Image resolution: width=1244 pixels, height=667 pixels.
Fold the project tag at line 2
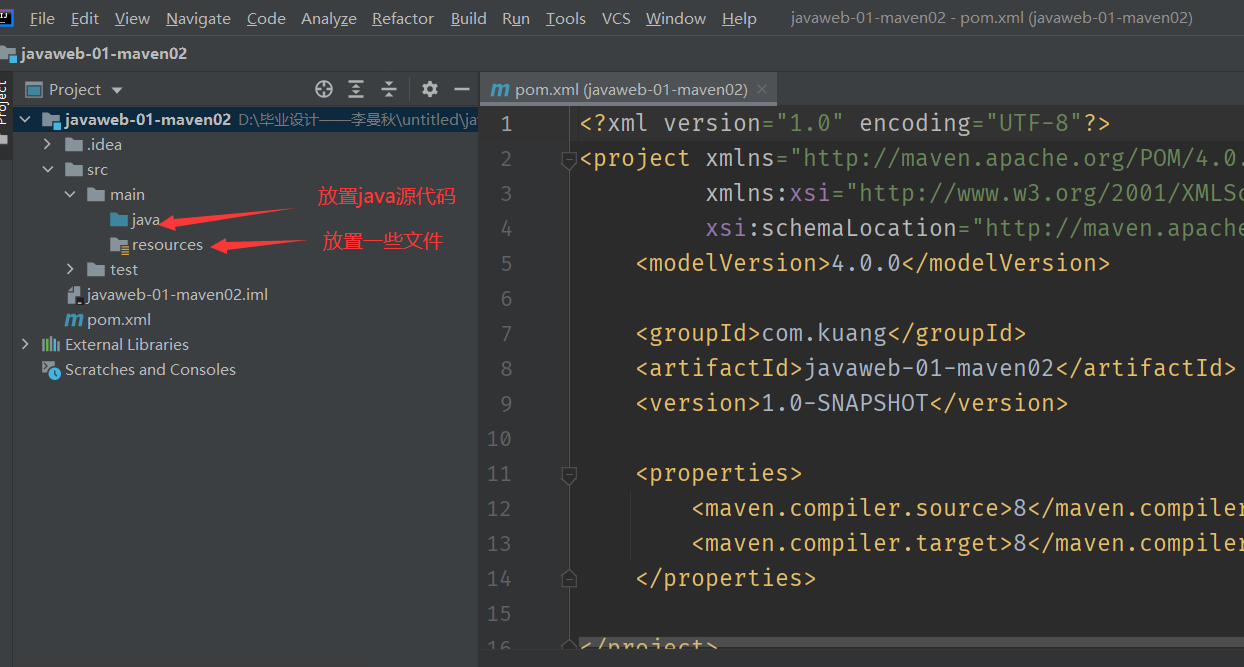[569, 159]
